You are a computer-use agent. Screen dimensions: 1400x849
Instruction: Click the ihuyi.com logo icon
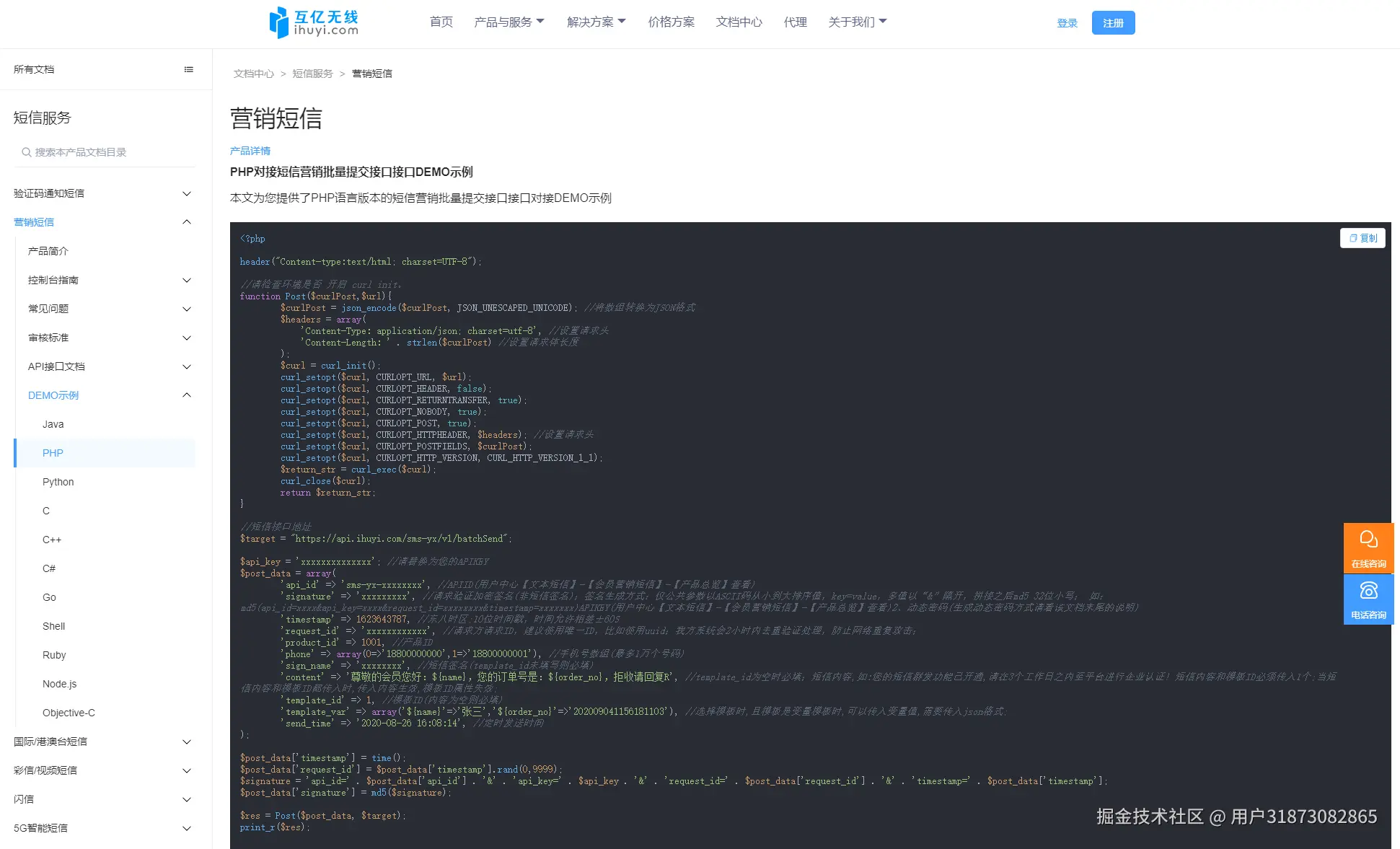pos(278,22)
